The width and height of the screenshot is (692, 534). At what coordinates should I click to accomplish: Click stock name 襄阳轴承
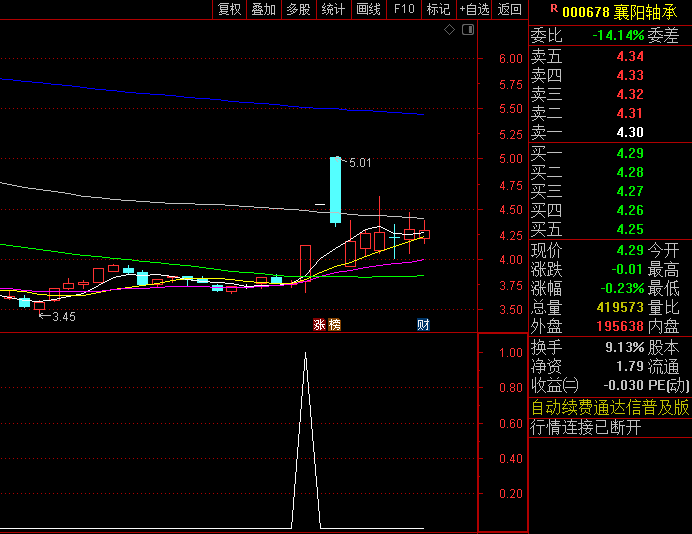645,12
